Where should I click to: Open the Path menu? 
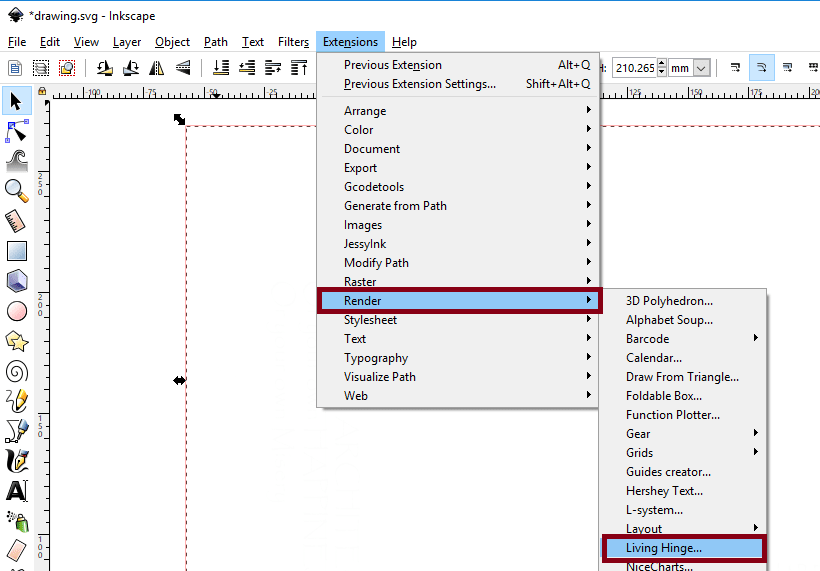(215, 42)
